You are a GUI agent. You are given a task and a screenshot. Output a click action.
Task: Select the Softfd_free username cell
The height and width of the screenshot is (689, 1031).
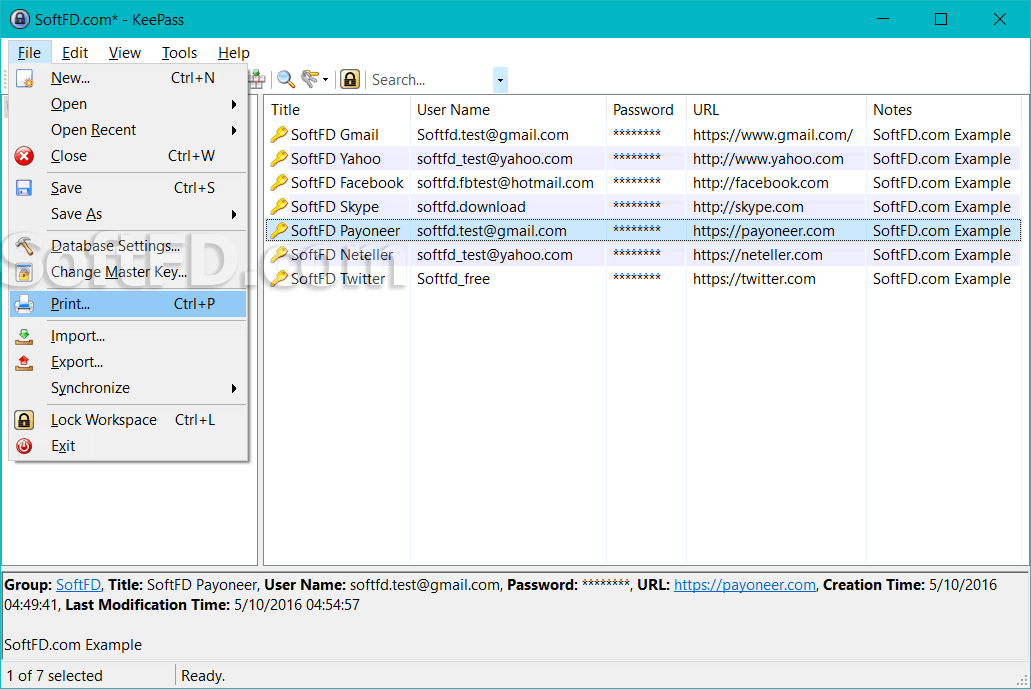(453, 279)
